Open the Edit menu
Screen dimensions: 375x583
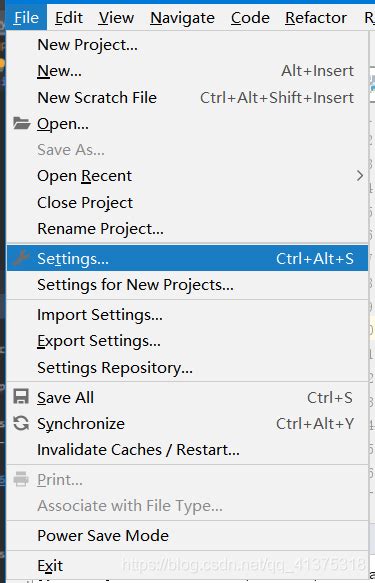(69, 17)
